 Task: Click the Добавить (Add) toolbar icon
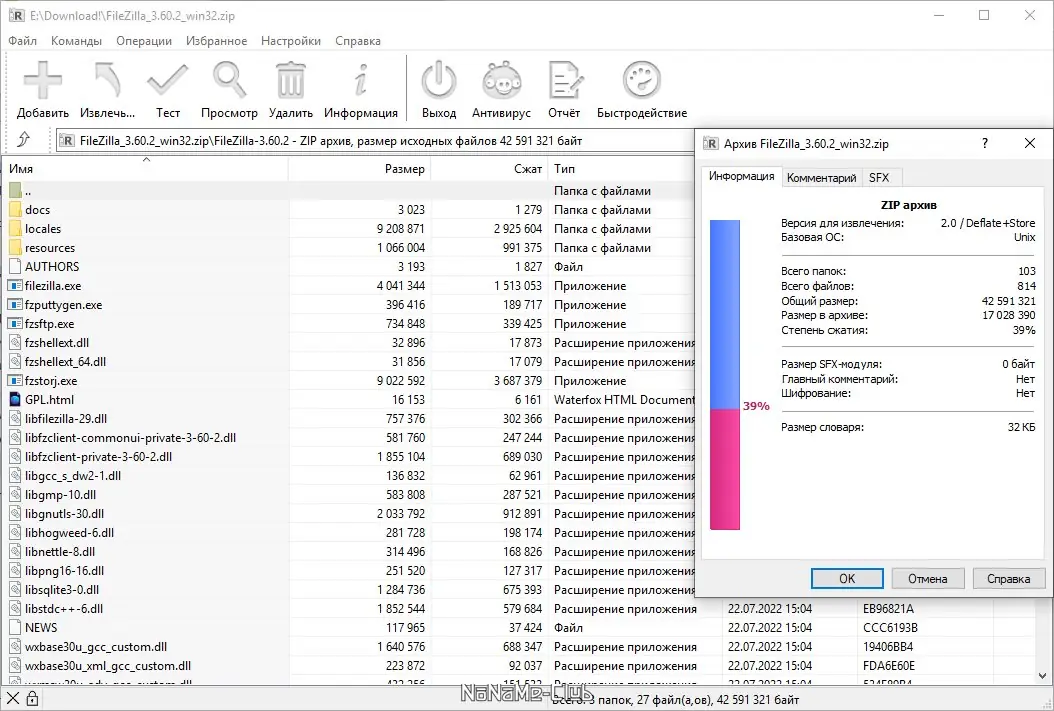coord(43,81)
